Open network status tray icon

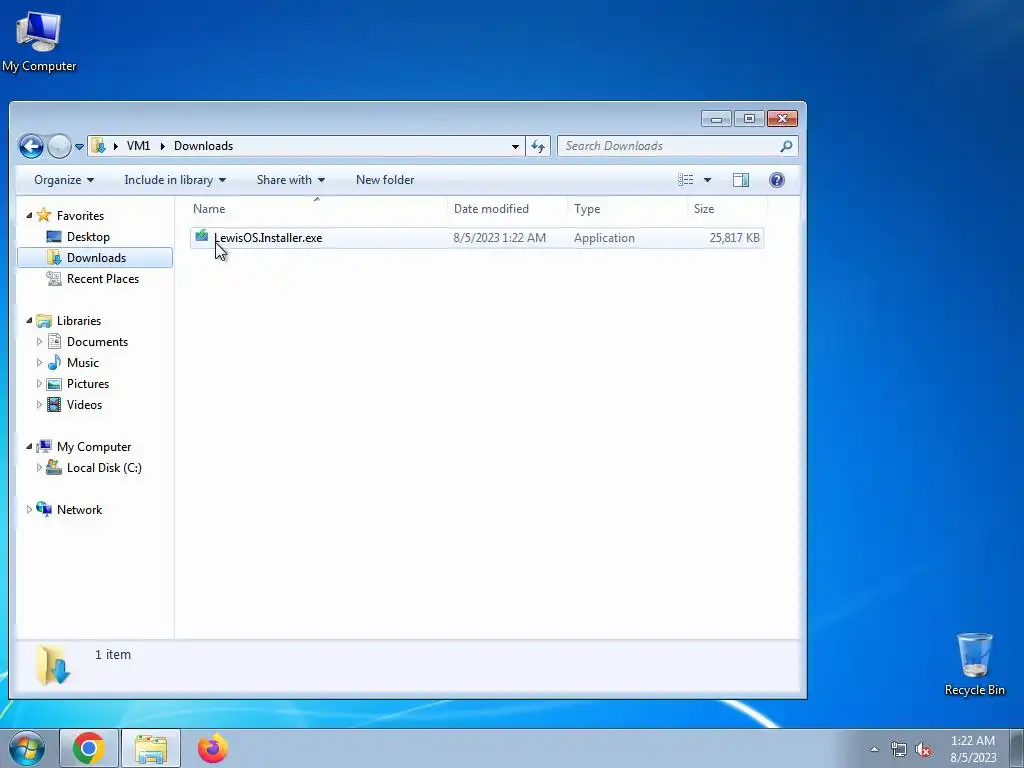[899, 749]
